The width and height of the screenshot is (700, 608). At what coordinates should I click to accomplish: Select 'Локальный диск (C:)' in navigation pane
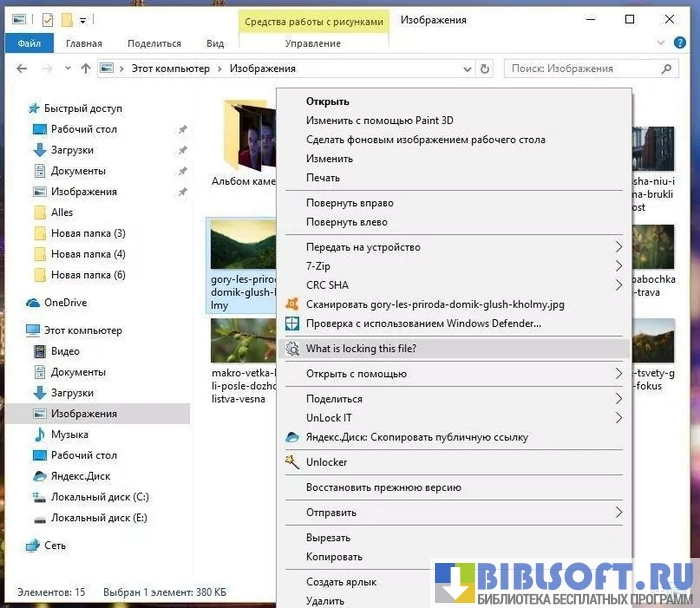[x=99, y=497]
